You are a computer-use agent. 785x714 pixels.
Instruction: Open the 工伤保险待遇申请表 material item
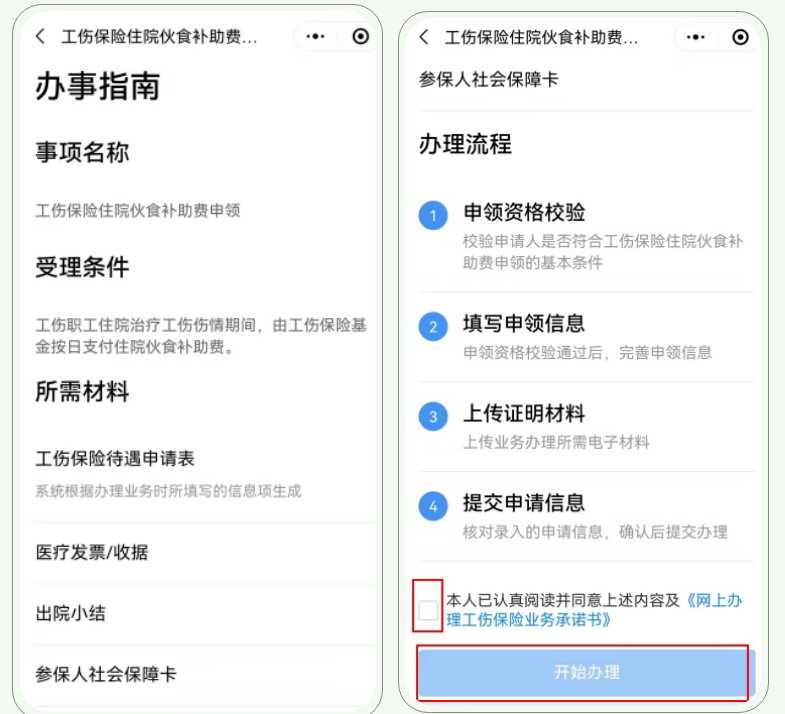[x=115, y=458]
